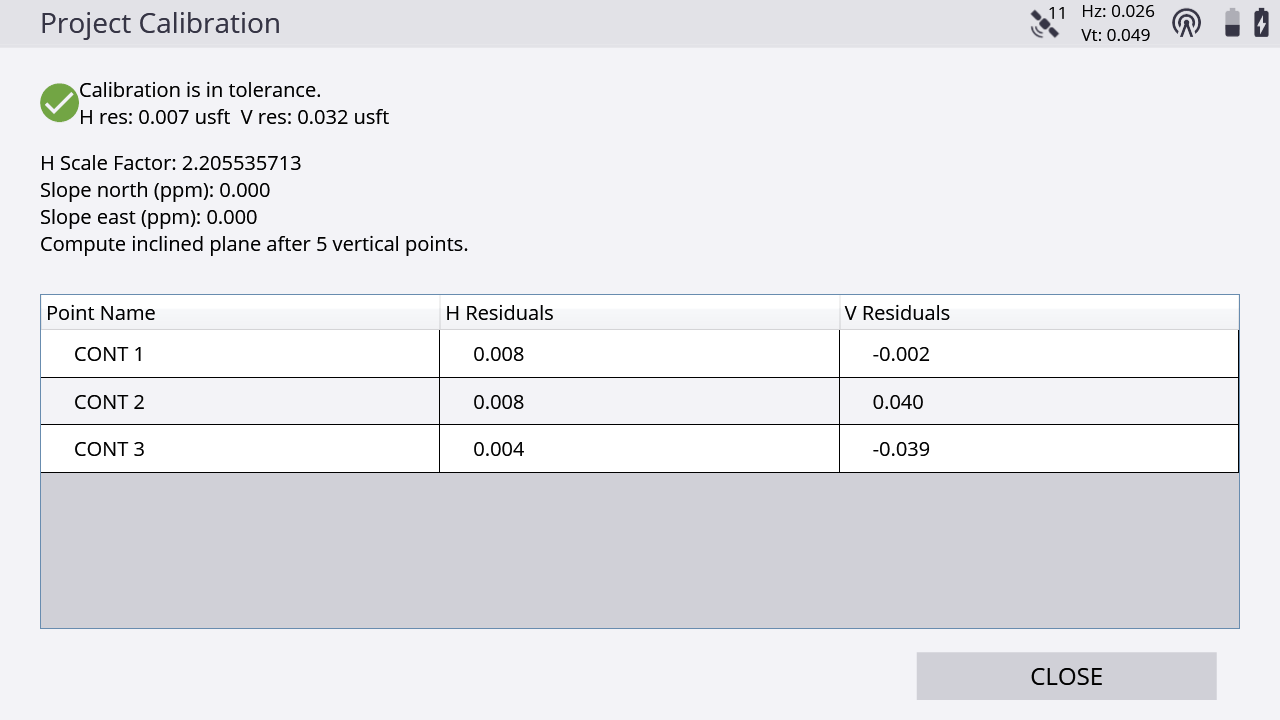Click the H Scale Factor text
Image resolution: width=1280 pixels, height=720 pixels.
[170, 163]
